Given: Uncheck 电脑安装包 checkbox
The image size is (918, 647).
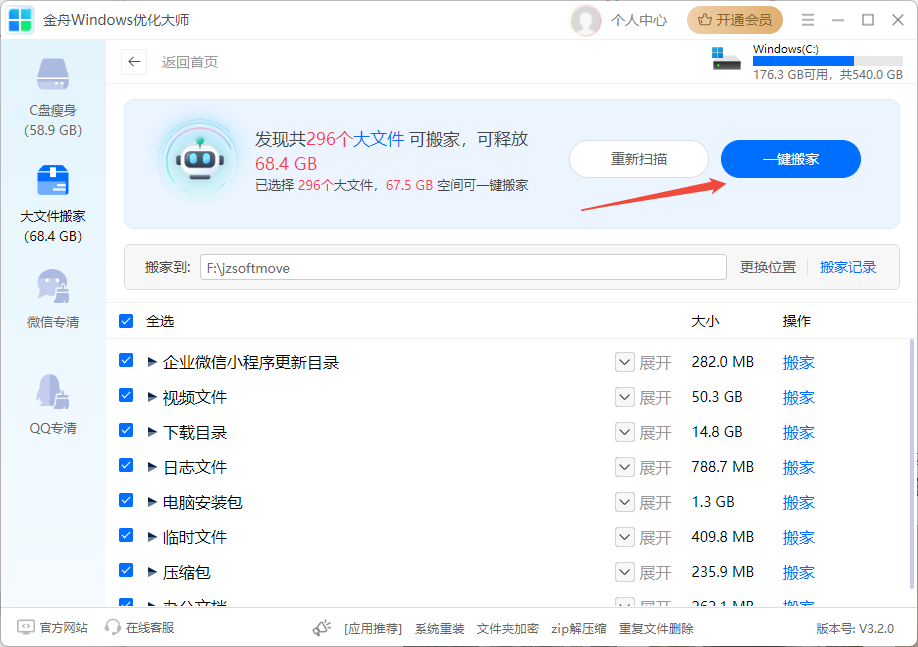Looking at the screenshot, I should click(126, 500).
